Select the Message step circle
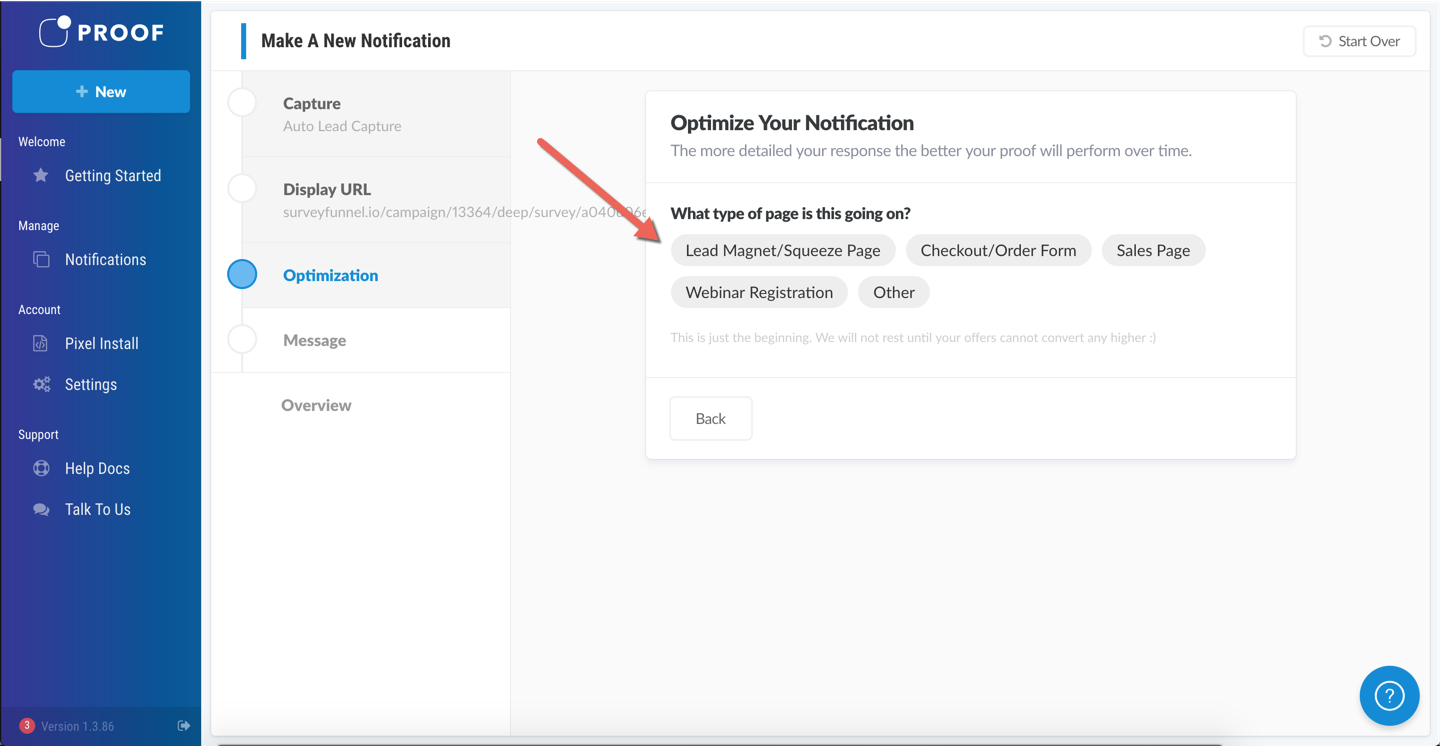The image size is (1441, 746). point(242,340)
